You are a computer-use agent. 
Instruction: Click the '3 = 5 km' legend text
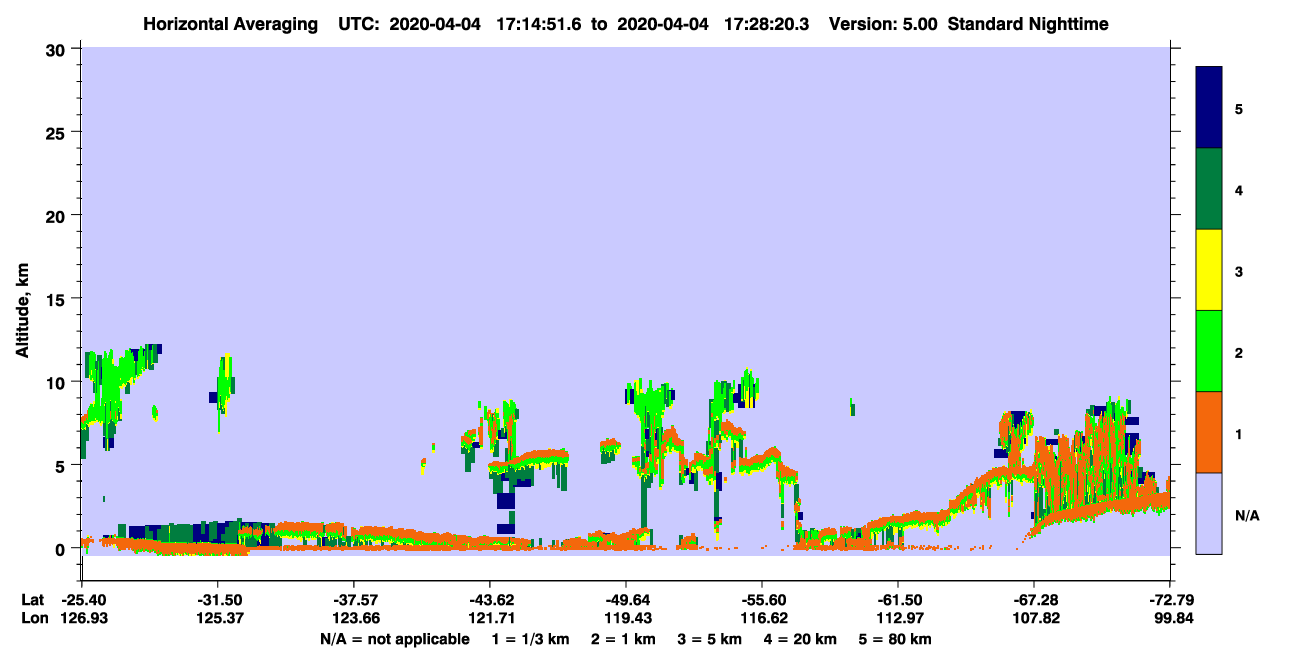pyautogui.click(x=709, y=639)
